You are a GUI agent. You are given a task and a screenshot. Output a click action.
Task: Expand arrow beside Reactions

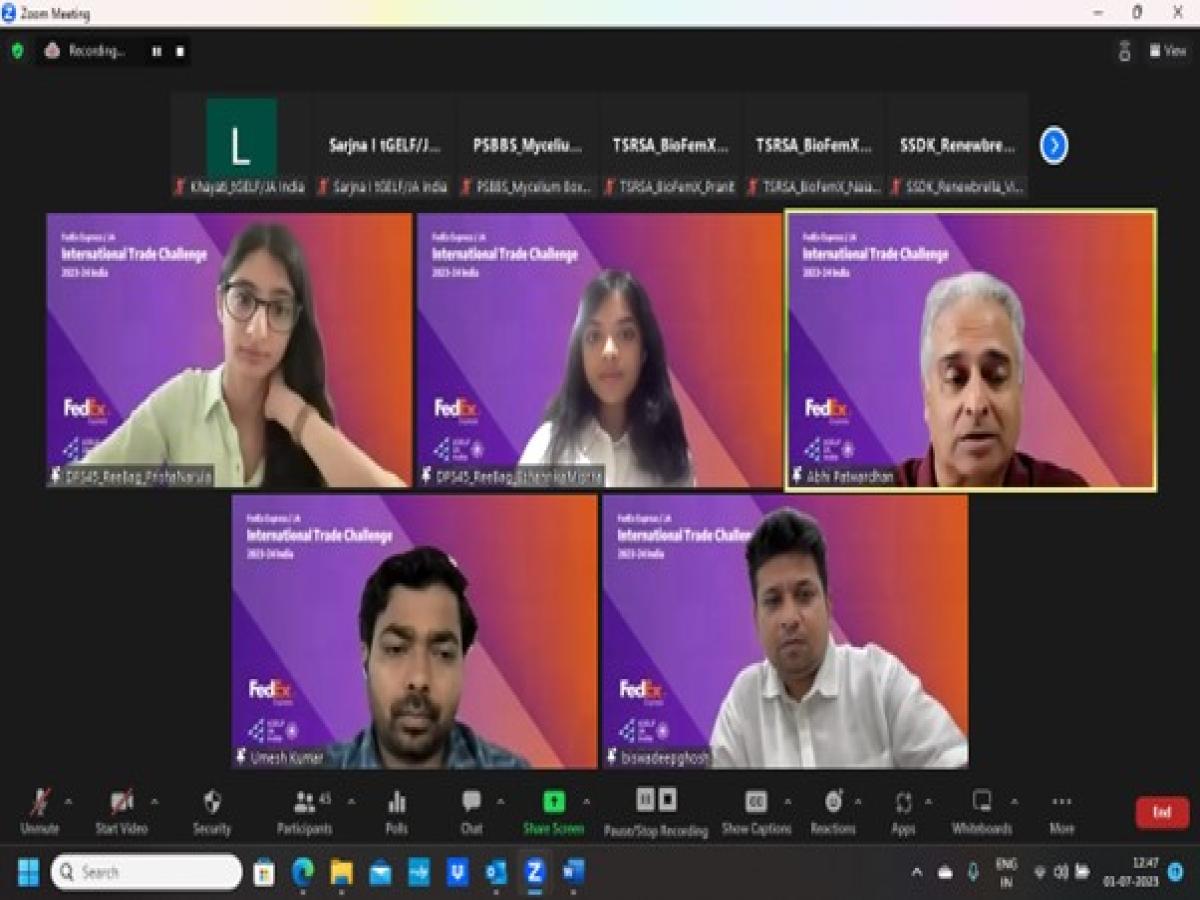pyautogui.click(x=858, y=802)
